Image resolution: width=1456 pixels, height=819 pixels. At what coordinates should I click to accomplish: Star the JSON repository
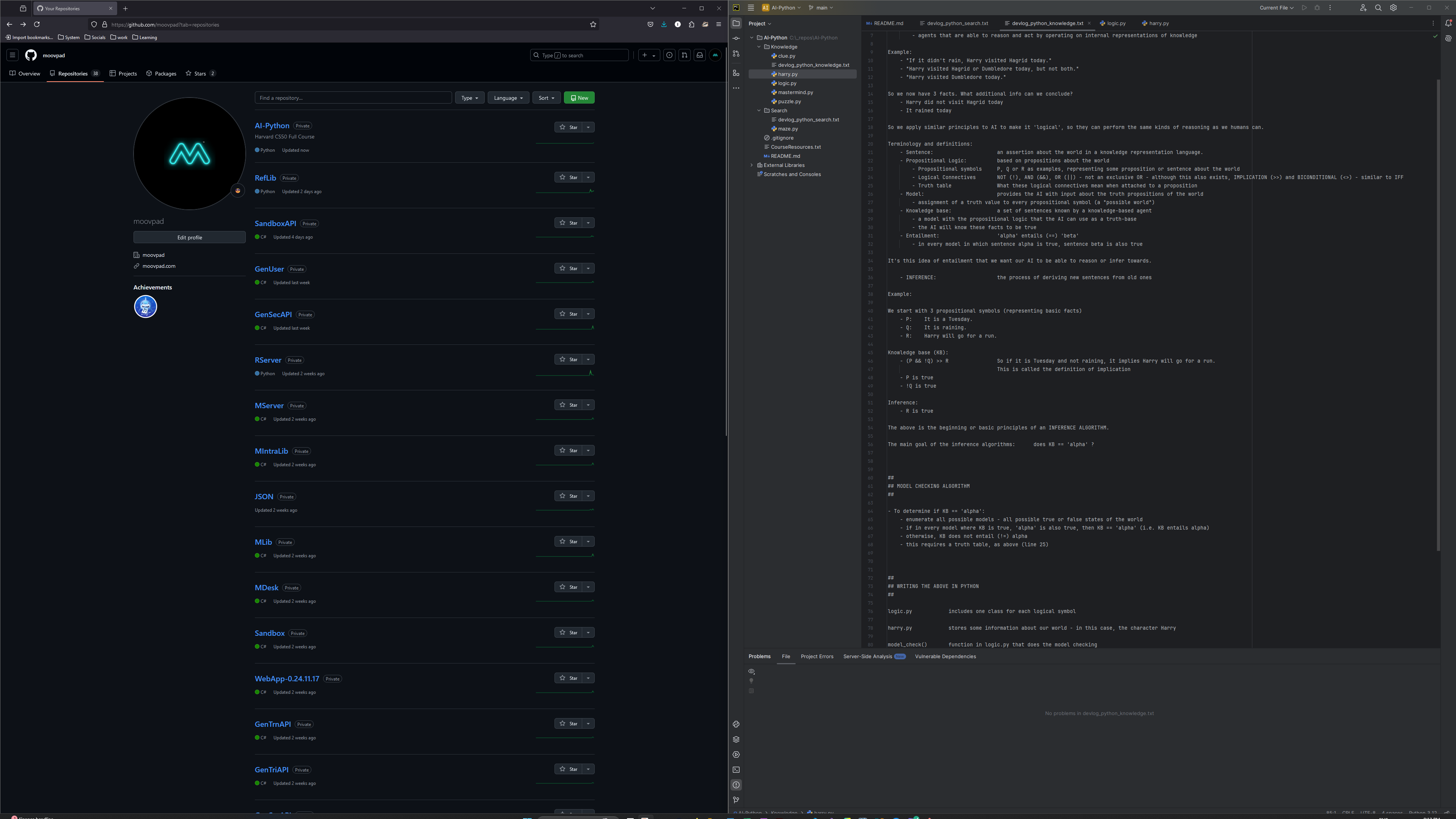click(568, 496)
